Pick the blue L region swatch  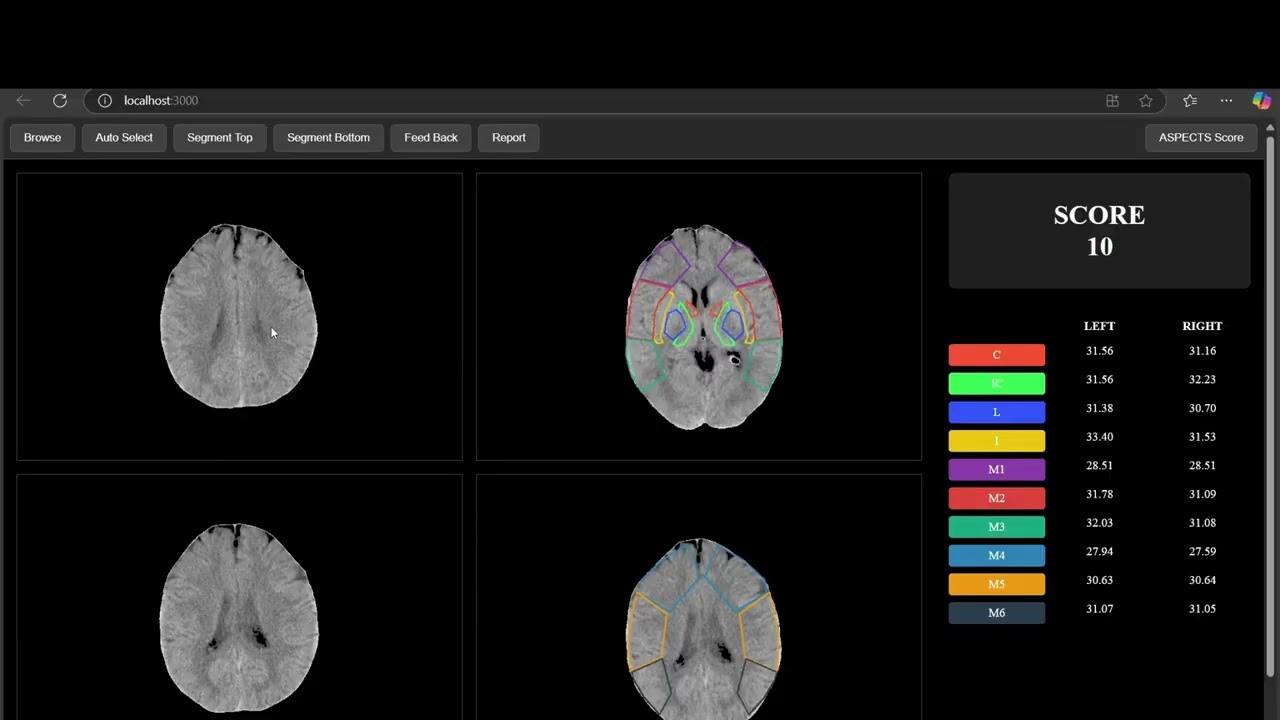997,412
